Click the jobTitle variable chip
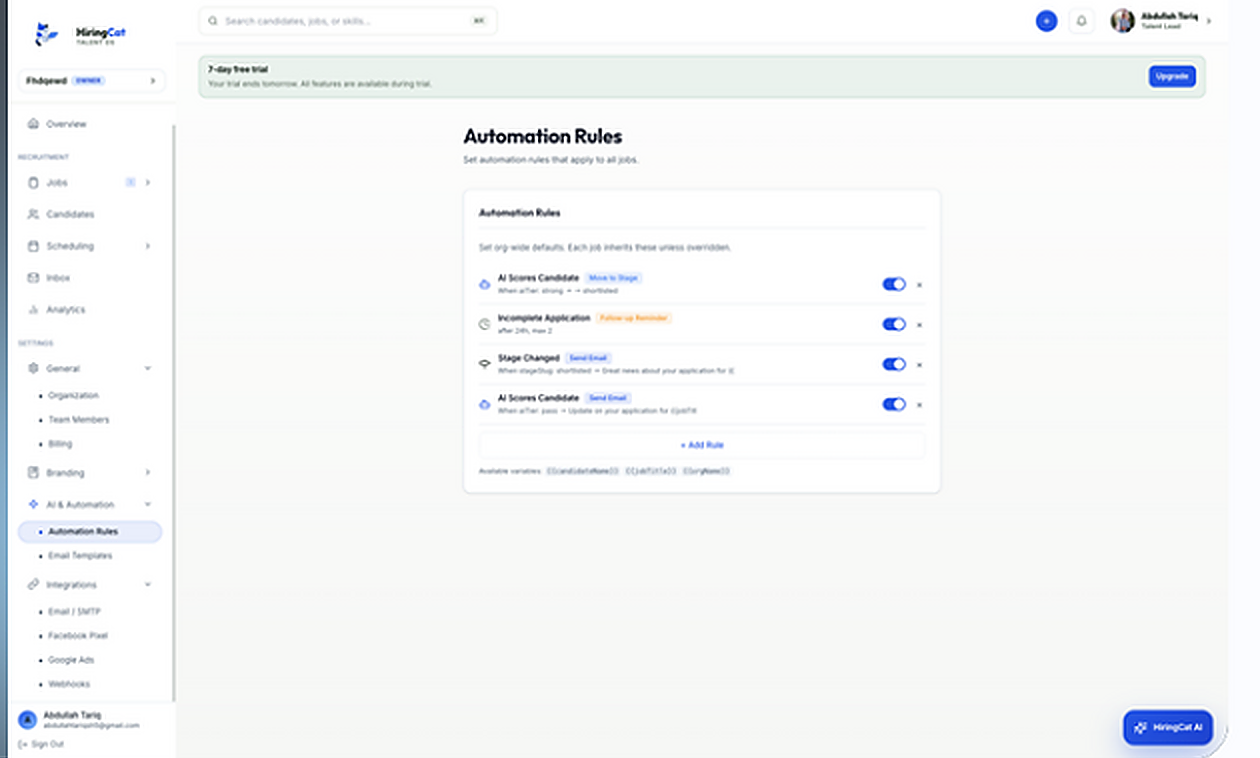Image resolution: width=1260 pixels, height=758 pixels. click(x=651, y=471)
